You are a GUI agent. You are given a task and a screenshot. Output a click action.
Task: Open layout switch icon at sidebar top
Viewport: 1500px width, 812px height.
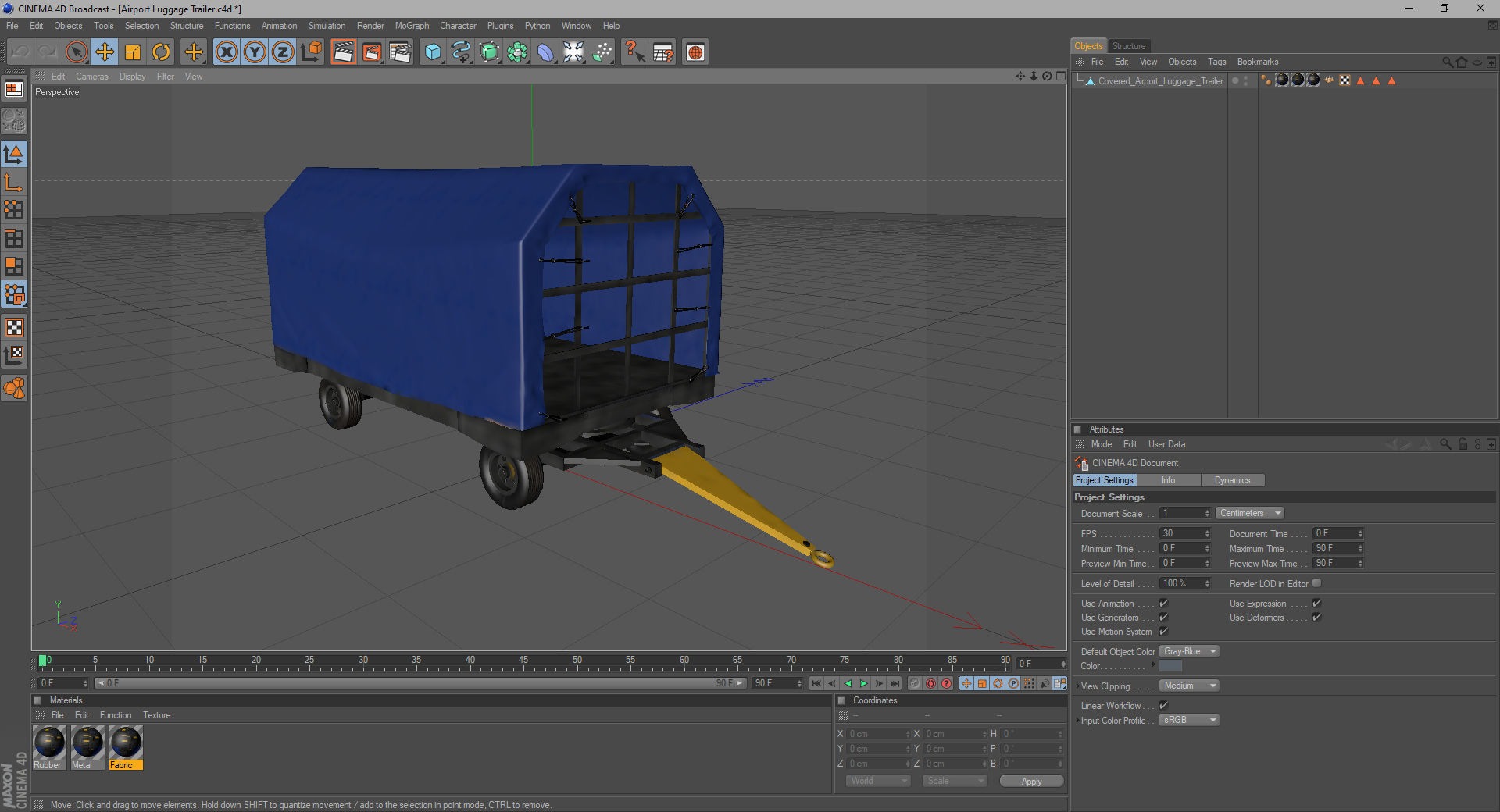[x=14, y=90]
